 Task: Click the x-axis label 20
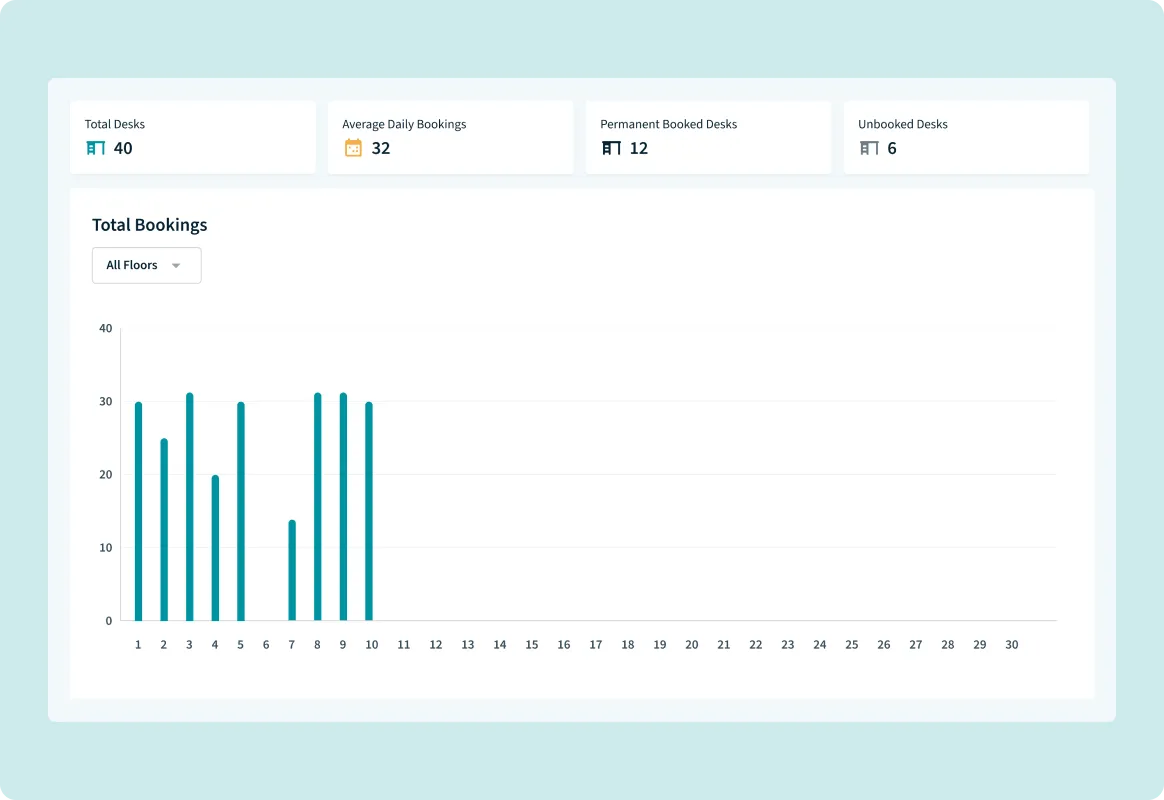(x=692, y=645)
